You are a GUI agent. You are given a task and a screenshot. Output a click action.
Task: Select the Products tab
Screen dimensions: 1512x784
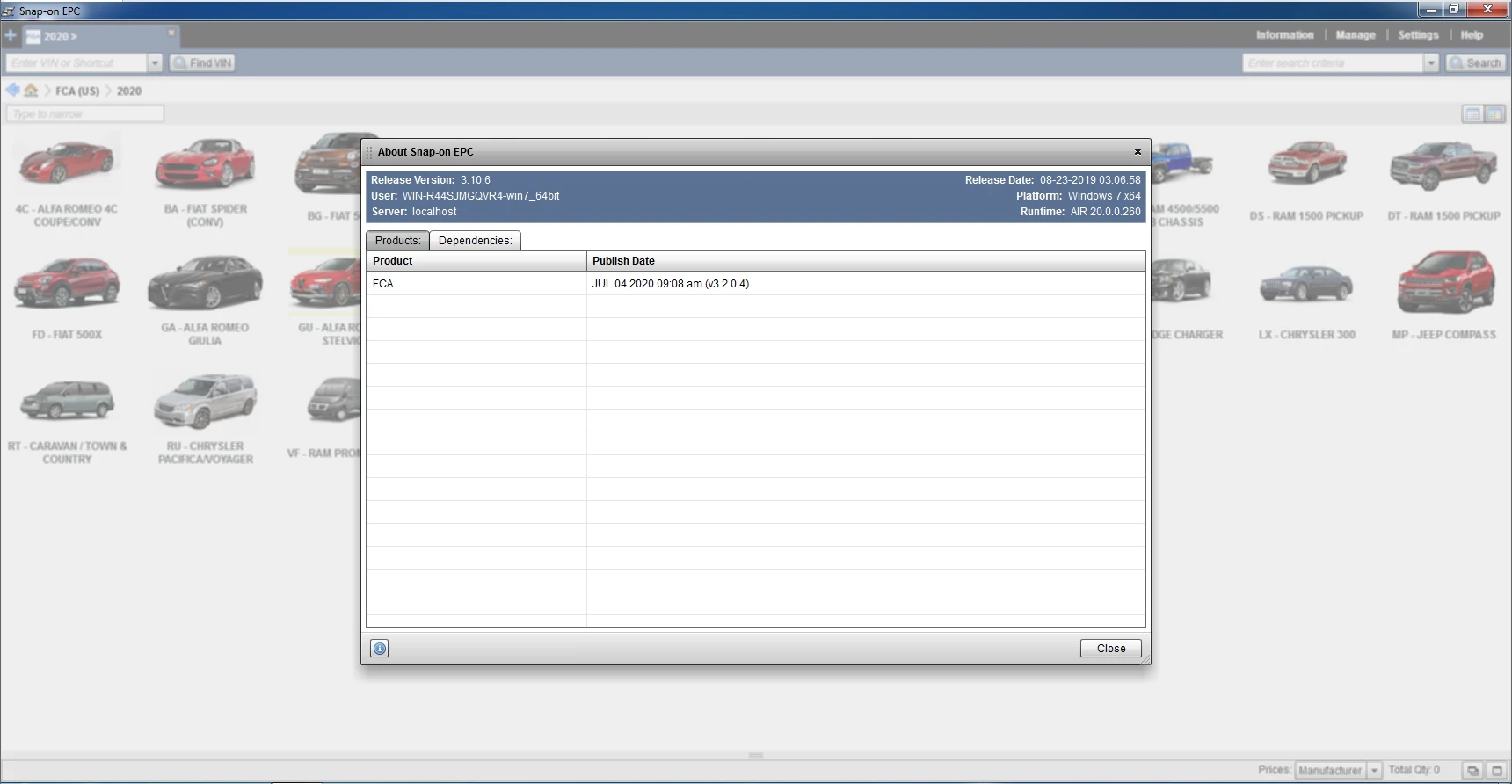397,241
